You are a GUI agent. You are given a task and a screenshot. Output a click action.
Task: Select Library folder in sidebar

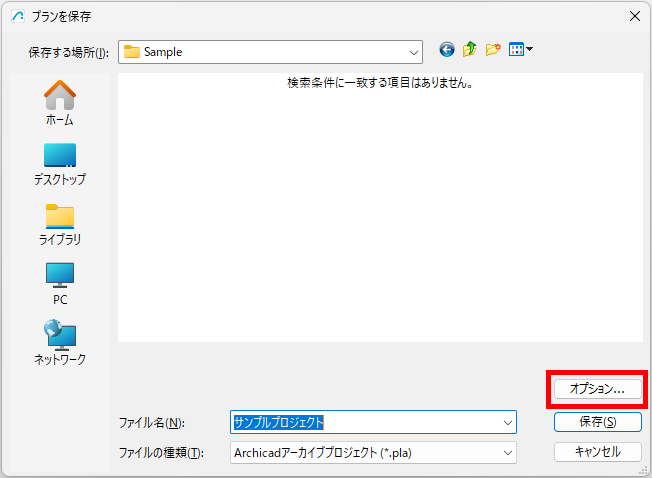[60, 225]
